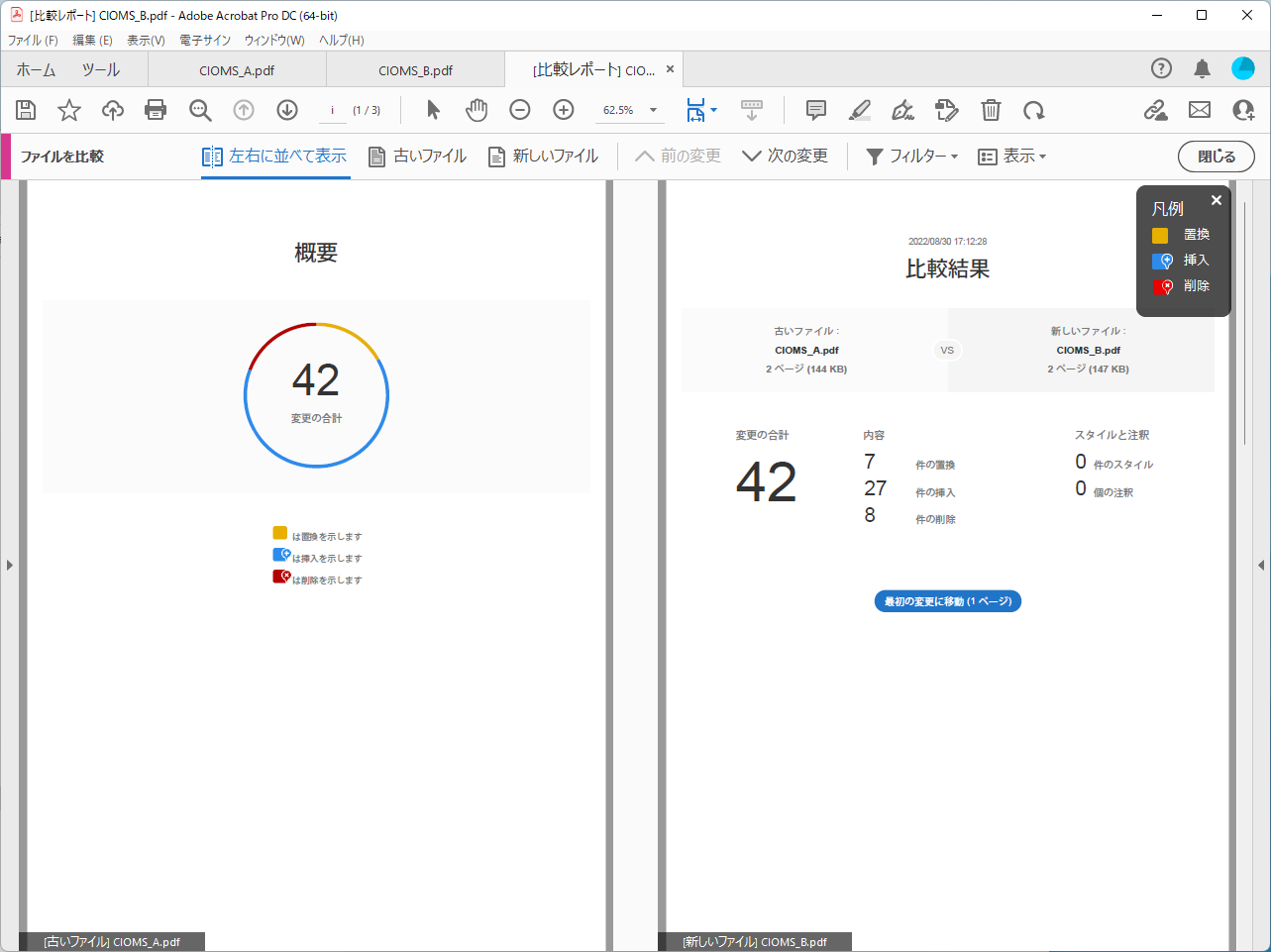Image resolution: width=1271 pixels, height=952 pixels.
Task: Click the rotate page icon
Action: pyautogui.click(x=1034, y=110)
